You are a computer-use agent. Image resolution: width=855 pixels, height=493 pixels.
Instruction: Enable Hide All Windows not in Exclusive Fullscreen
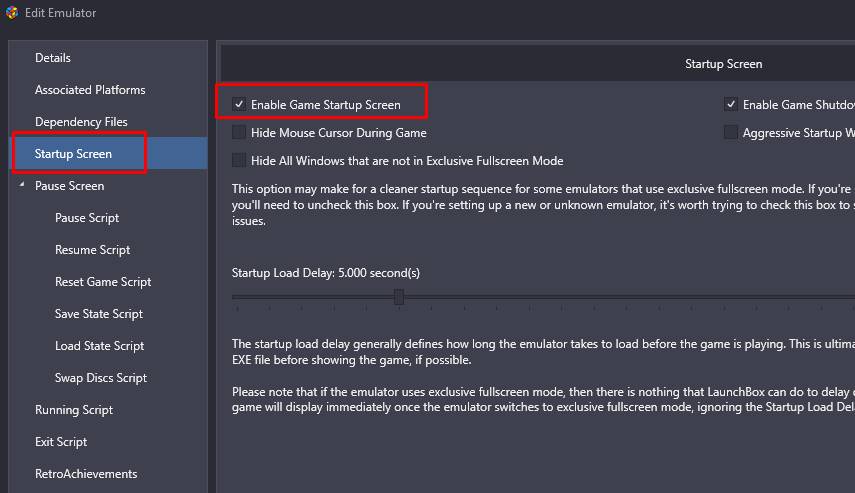tap(239, 160)
